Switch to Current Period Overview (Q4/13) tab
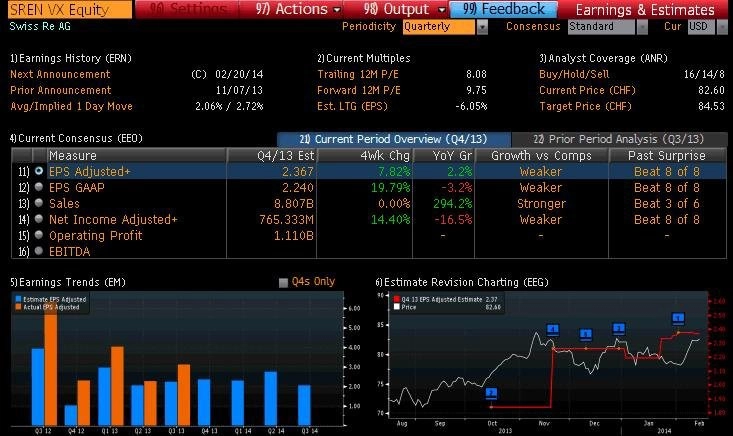 pos(394,139)
